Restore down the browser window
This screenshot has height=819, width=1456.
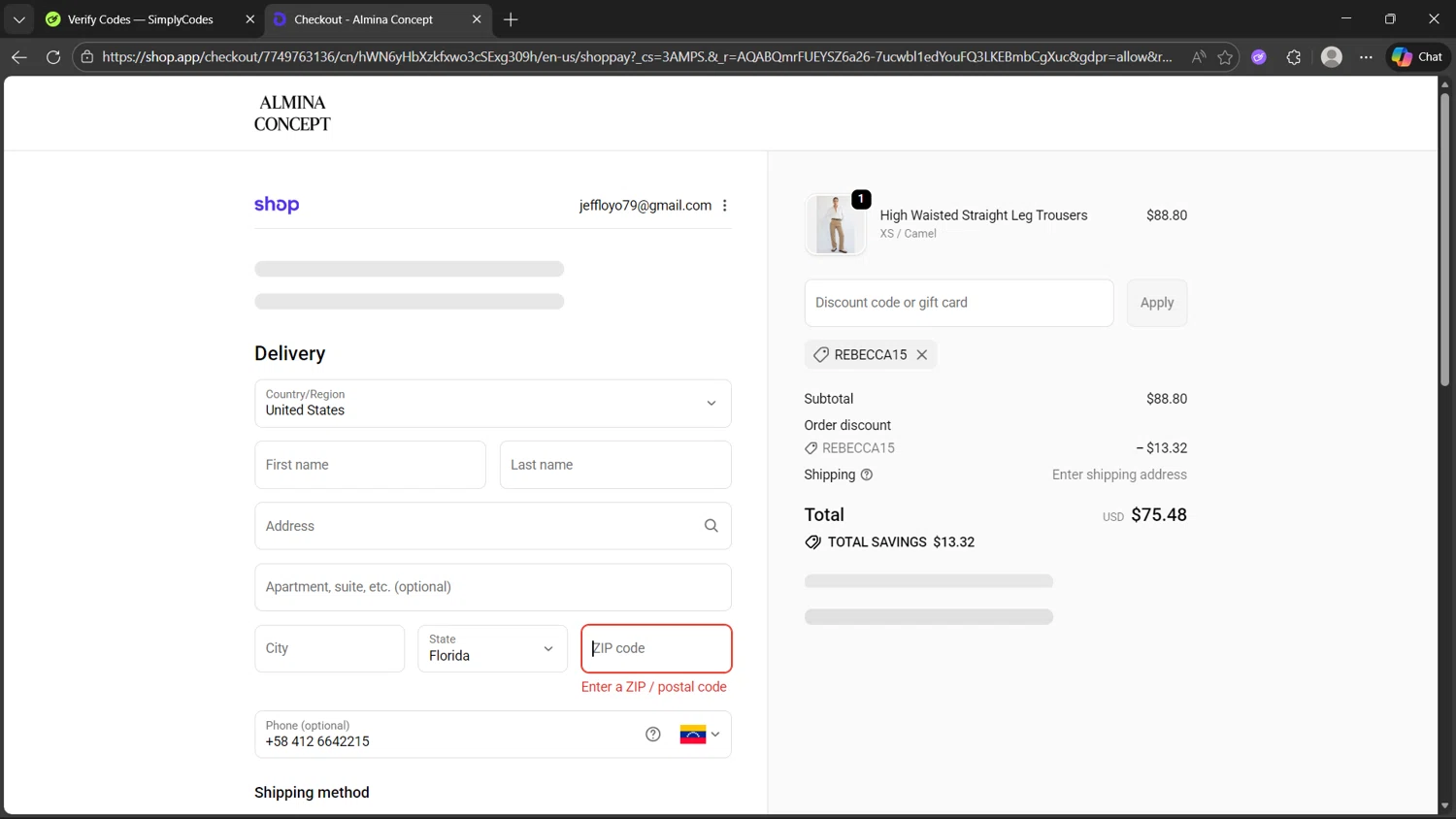(1390, 18)
